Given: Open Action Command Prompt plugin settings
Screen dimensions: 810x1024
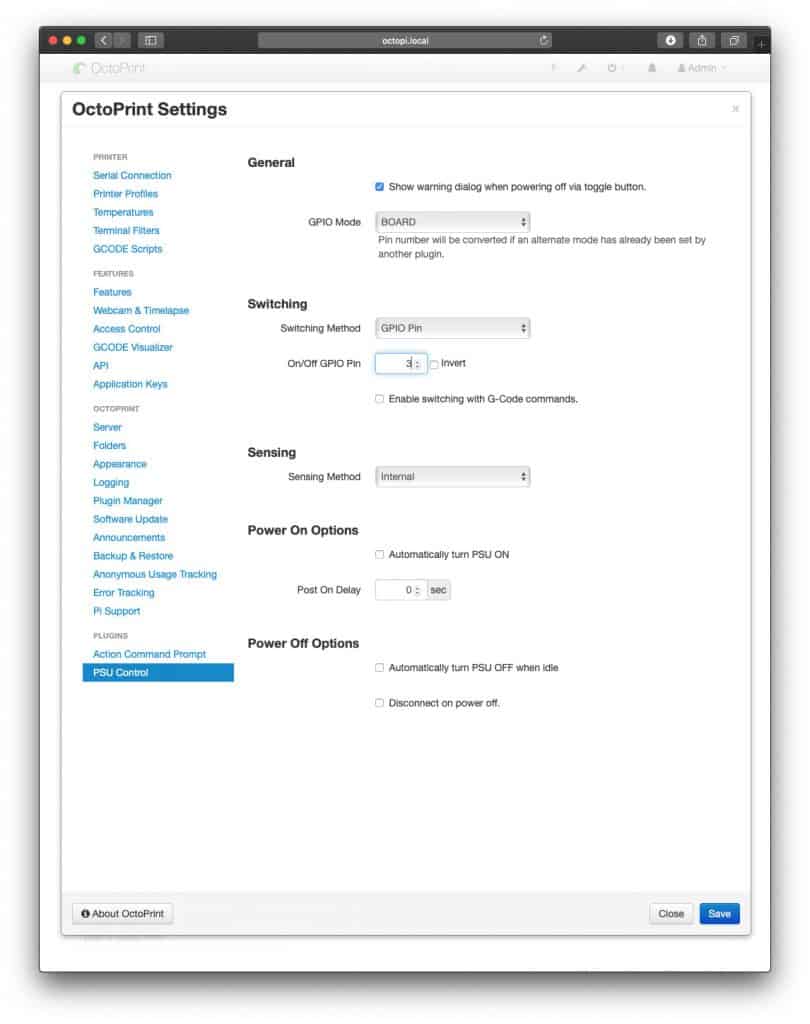Looking at the screenshot, I should tap(149, 654).
